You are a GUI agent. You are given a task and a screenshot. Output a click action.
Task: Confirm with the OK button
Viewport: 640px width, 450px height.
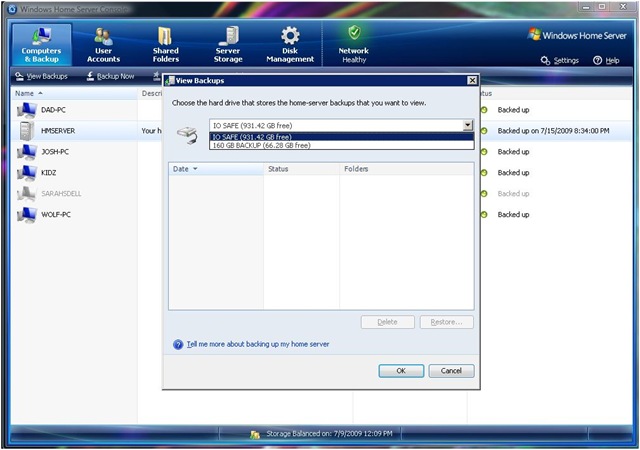point(401,371)
